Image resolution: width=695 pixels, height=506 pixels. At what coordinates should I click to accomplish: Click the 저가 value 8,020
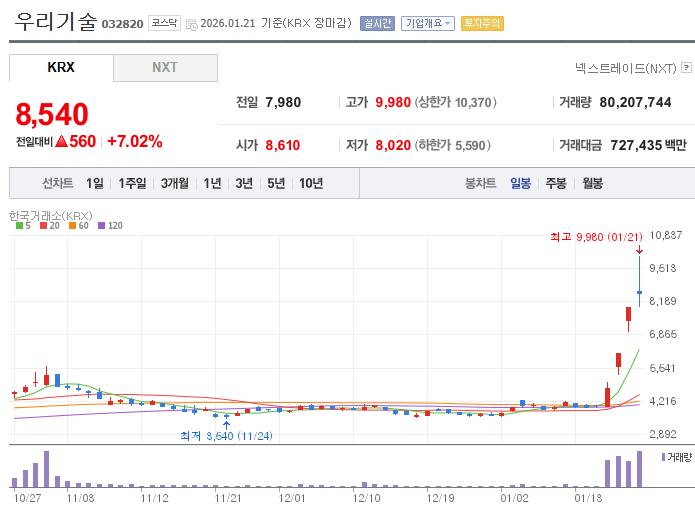click(393, 145)
